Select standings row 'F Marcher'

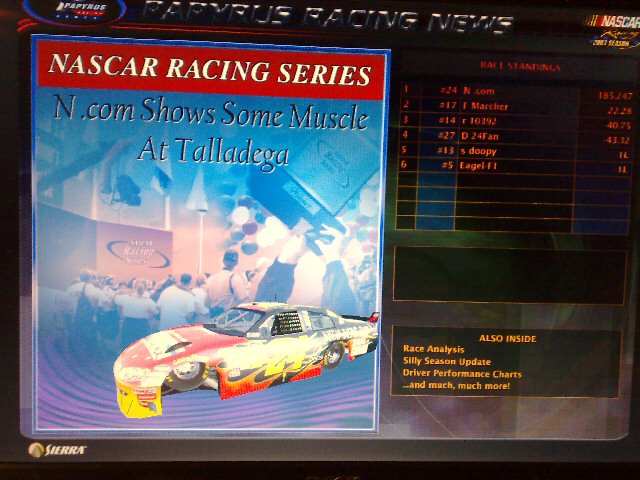(517, 107)
